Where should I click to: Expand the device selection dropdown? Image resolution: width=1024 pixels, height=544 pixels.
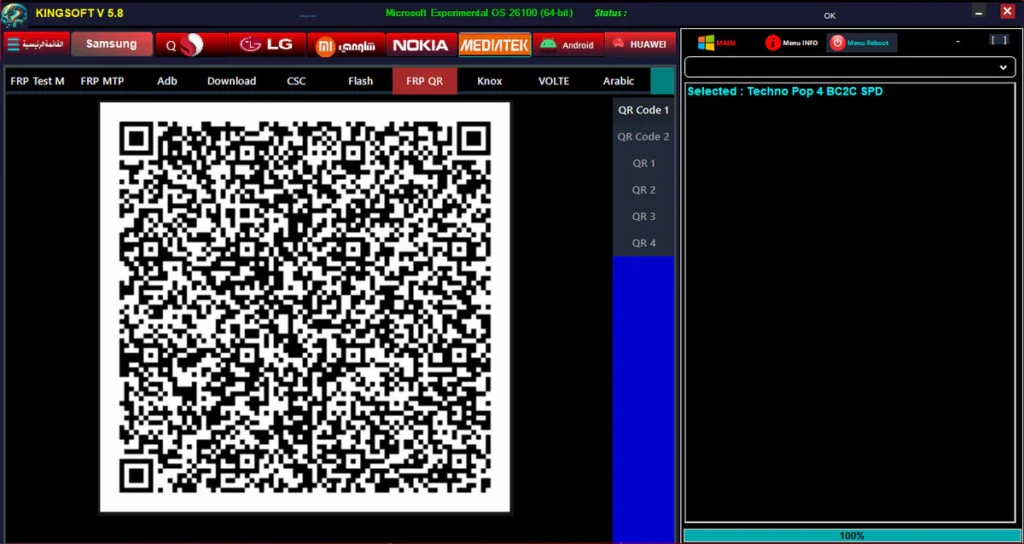coord(850,67)
